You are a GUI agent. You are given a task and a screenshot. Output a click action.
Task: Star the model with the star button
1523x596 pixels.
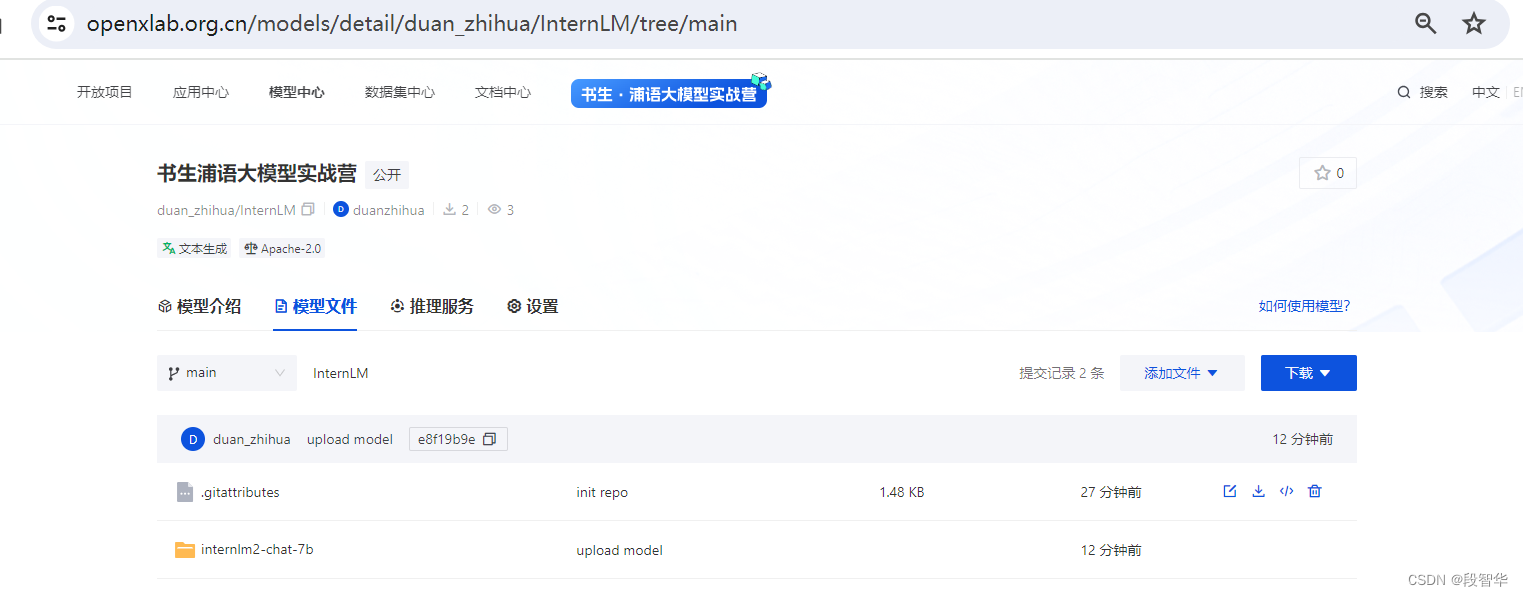pos(1328,173)
